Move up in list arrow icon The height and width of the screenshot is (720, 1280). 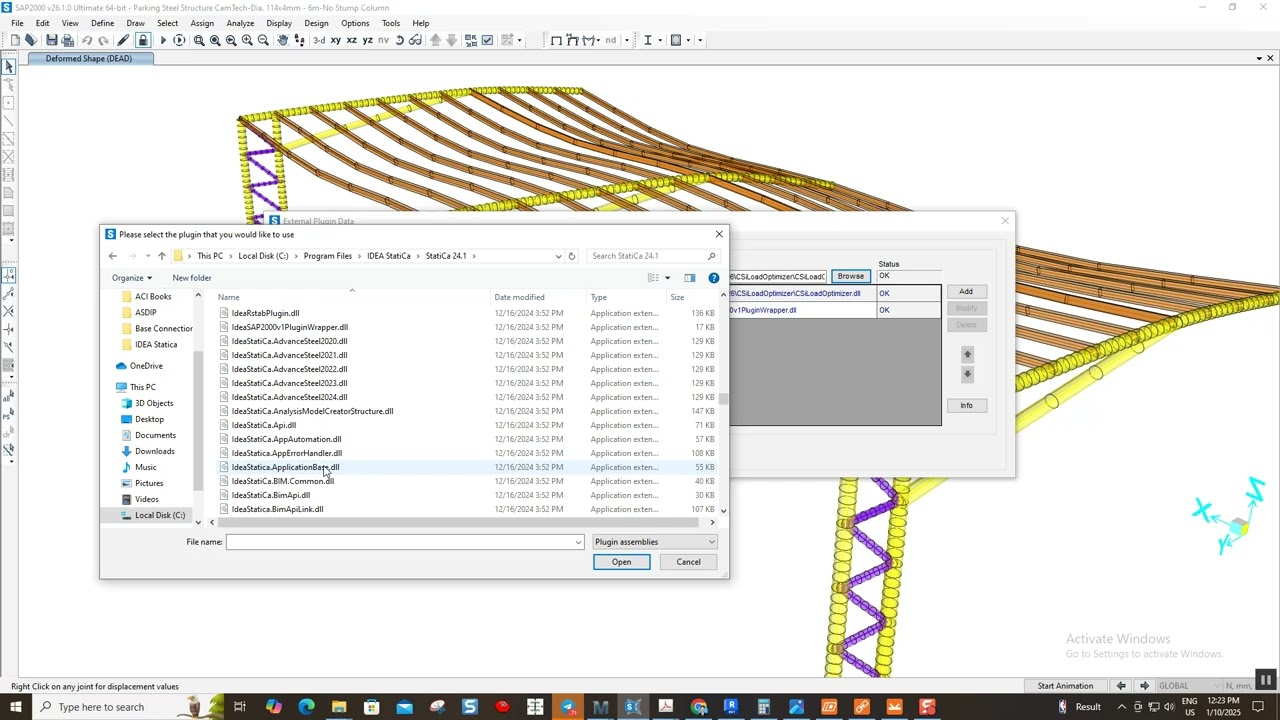click(x=435, y=40)
